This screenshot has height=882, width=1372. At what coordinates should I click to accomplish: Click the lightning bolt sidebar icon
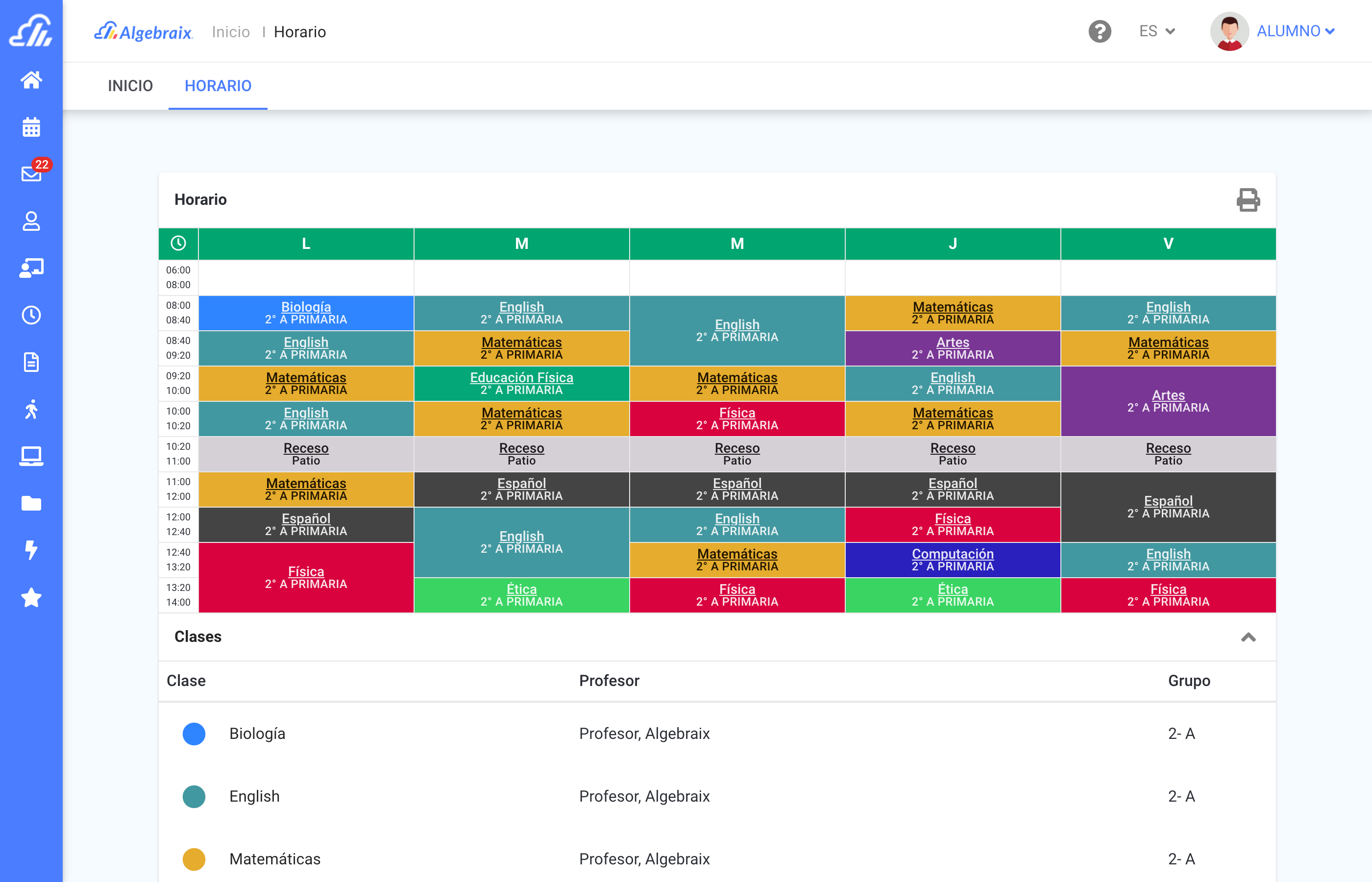[x=31, y=550]
